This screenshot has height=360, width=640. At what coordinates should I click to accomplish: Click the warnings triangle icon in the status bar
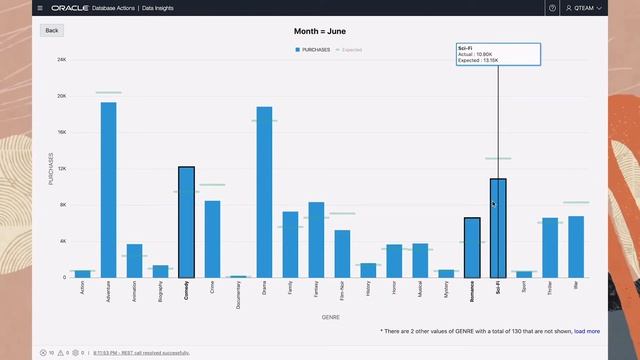click(60, 353)
